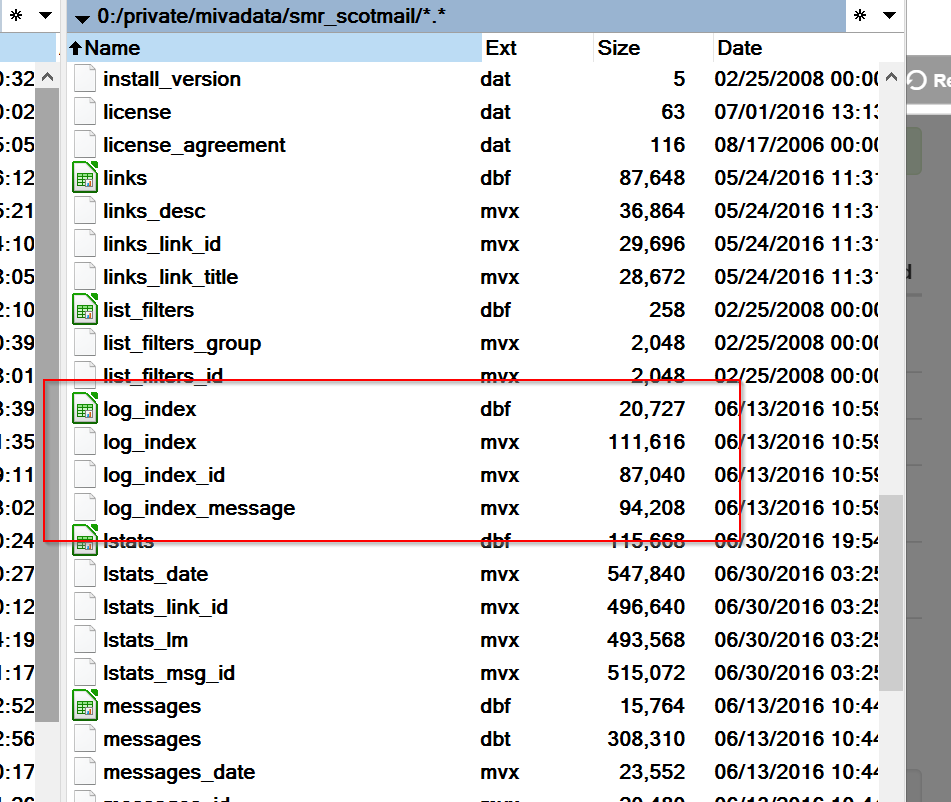Image resolution: width=951 pixels, height=802 pixels.
Task: Expand the dropdown arrow right of the path bar
Action: [888, 17]
